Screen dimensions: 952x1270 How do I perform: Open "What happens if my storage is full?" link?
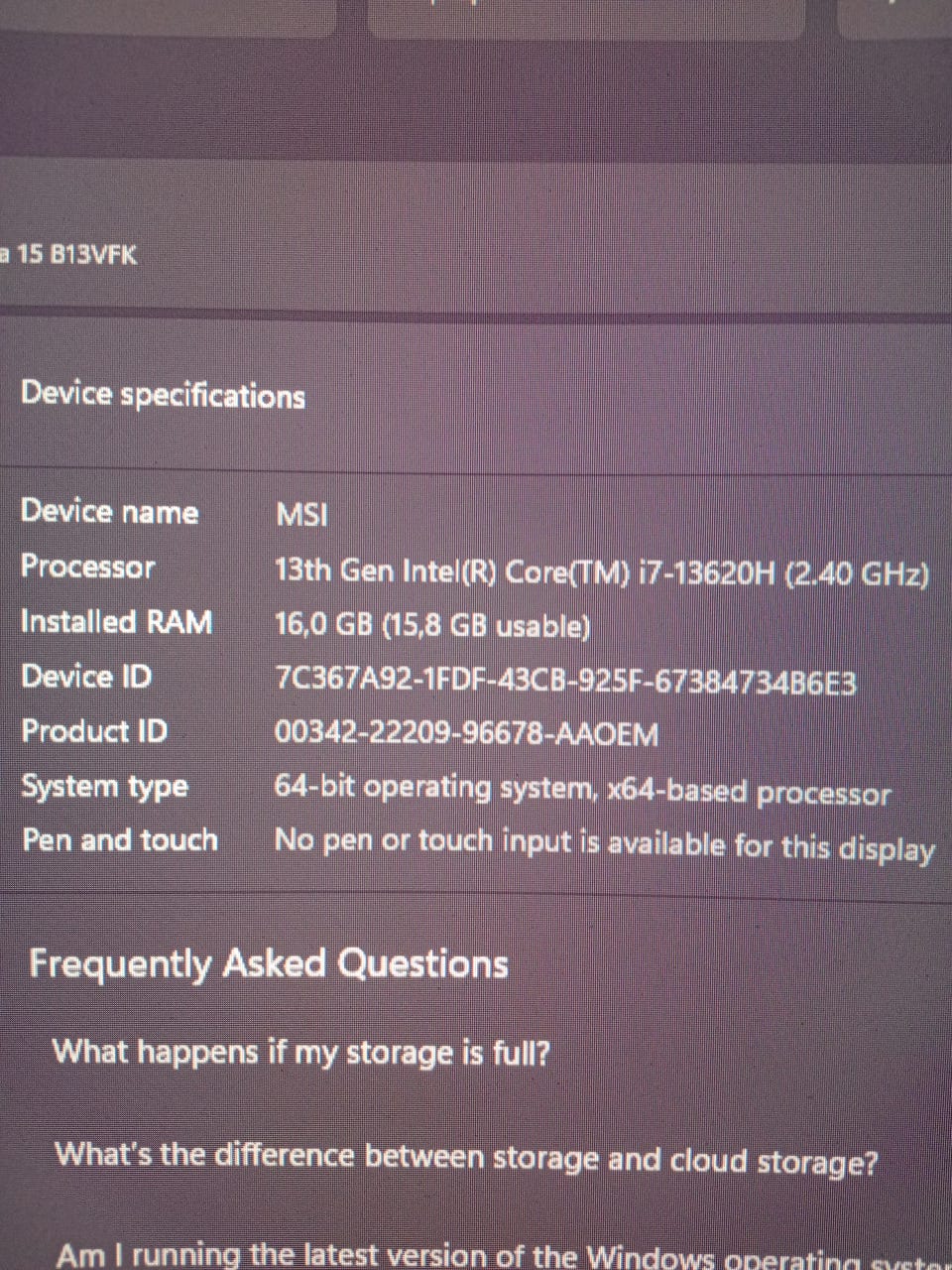pos(301,1052)
